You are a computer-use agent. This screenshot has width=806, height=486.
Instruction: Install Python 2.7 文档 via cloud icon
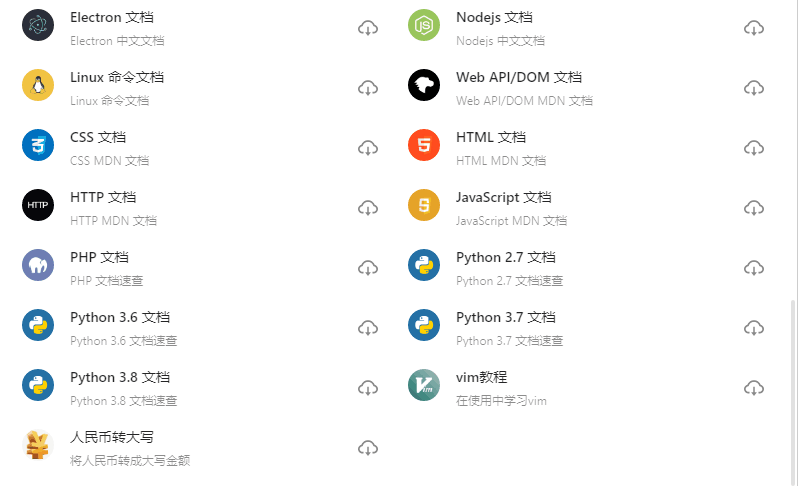(x=754, y=268)
